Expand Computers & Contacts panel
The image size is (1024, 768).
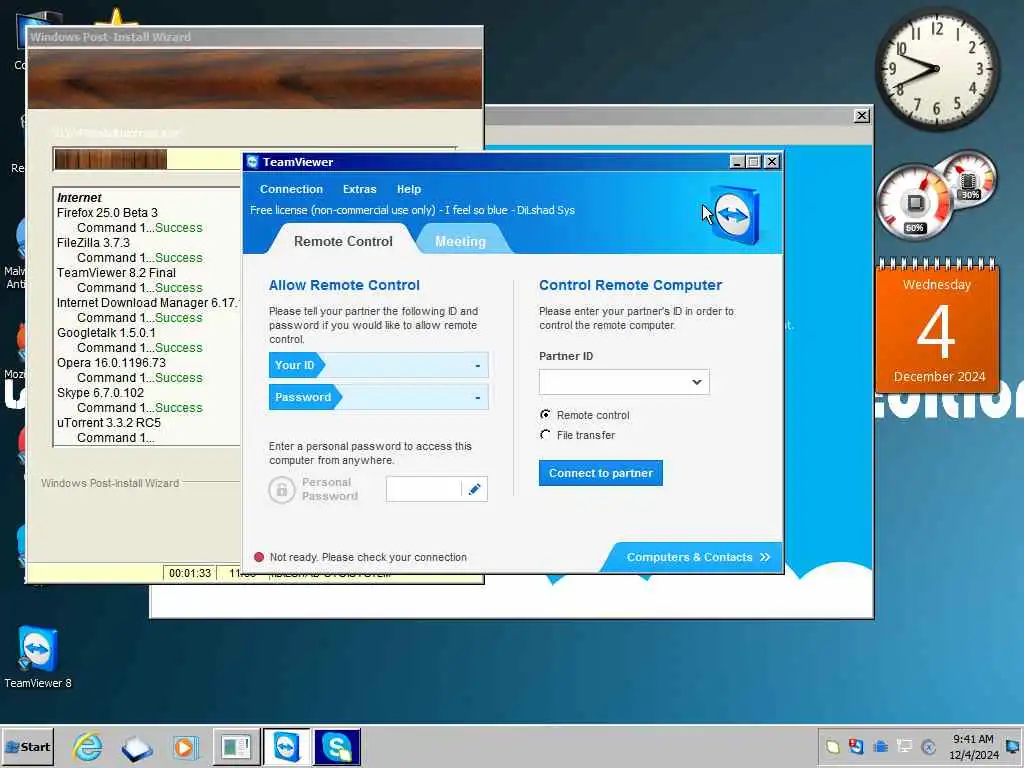coord(697,557)
